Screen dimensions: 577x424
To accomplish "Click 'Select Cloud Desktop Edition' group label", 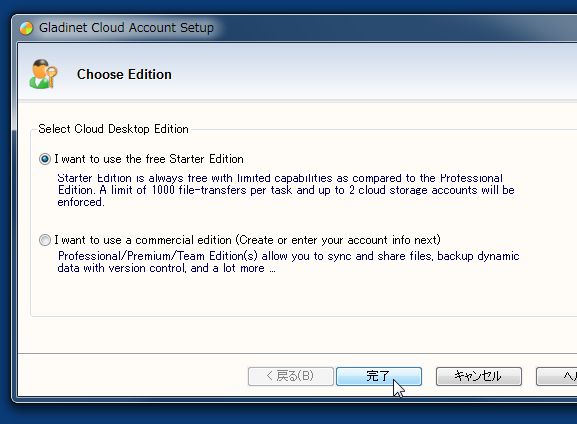I will point(113,129).
